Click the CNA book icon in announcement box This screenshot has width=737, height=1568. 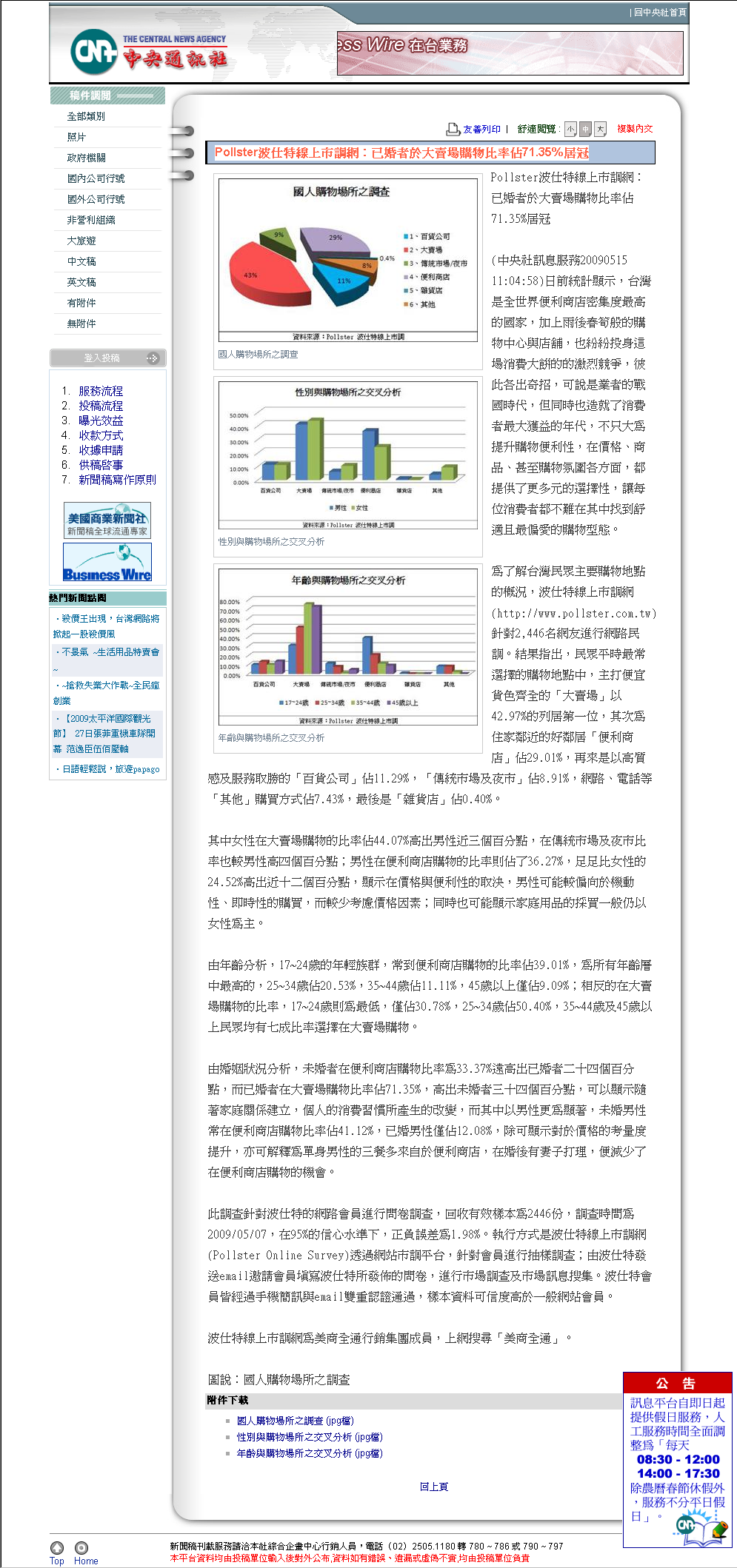point(701,1530)
